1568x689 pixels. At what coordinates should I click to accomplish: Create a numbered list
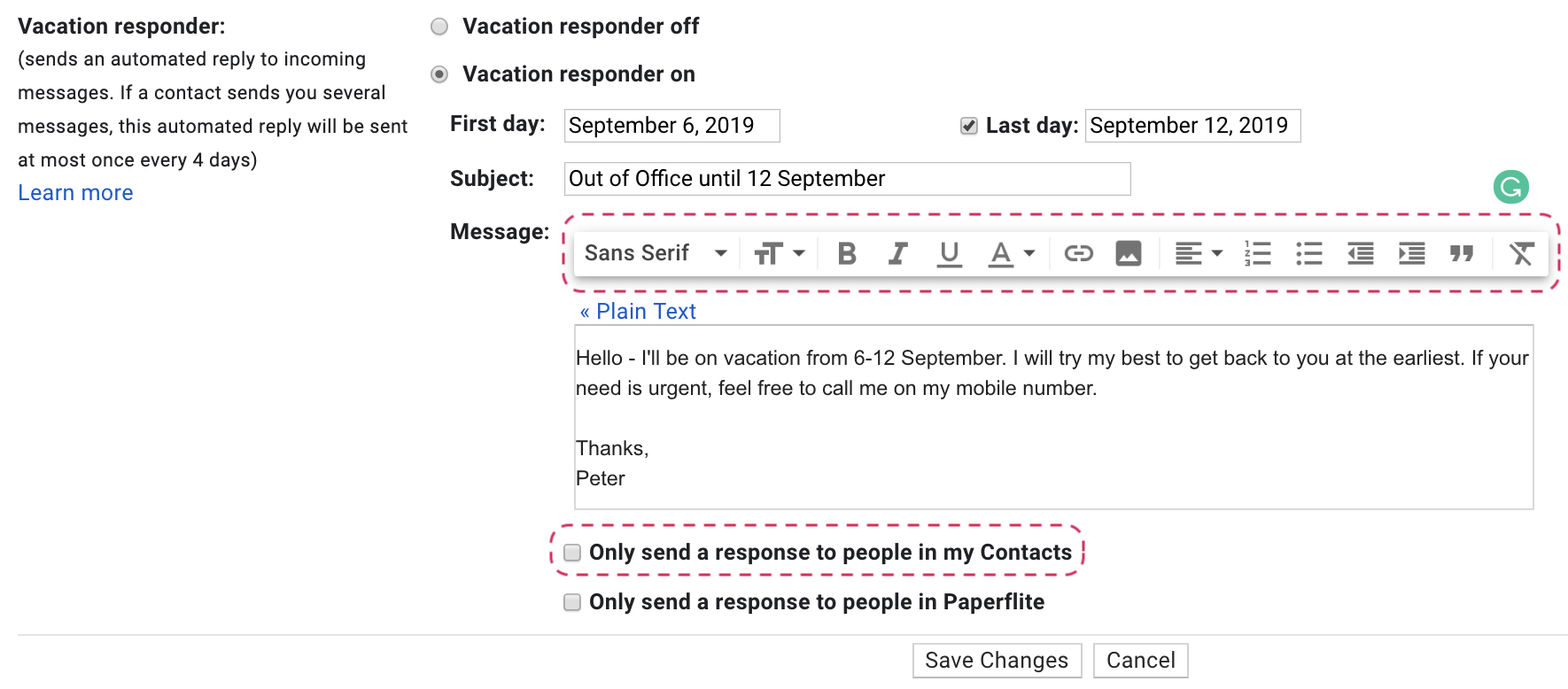[x=1257, y=254]
